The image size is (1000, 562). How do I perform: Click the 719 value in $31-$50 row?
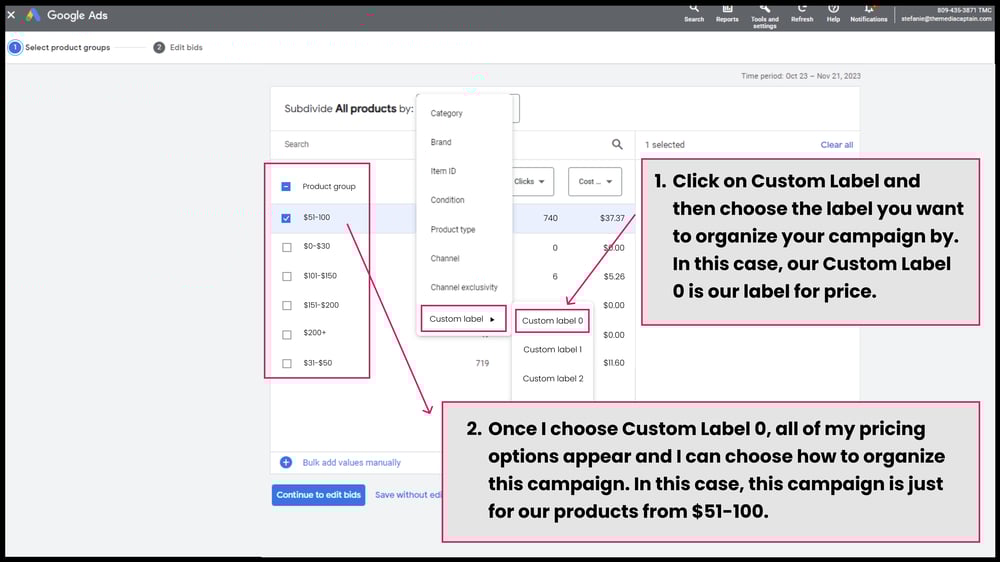coord(482,363)
